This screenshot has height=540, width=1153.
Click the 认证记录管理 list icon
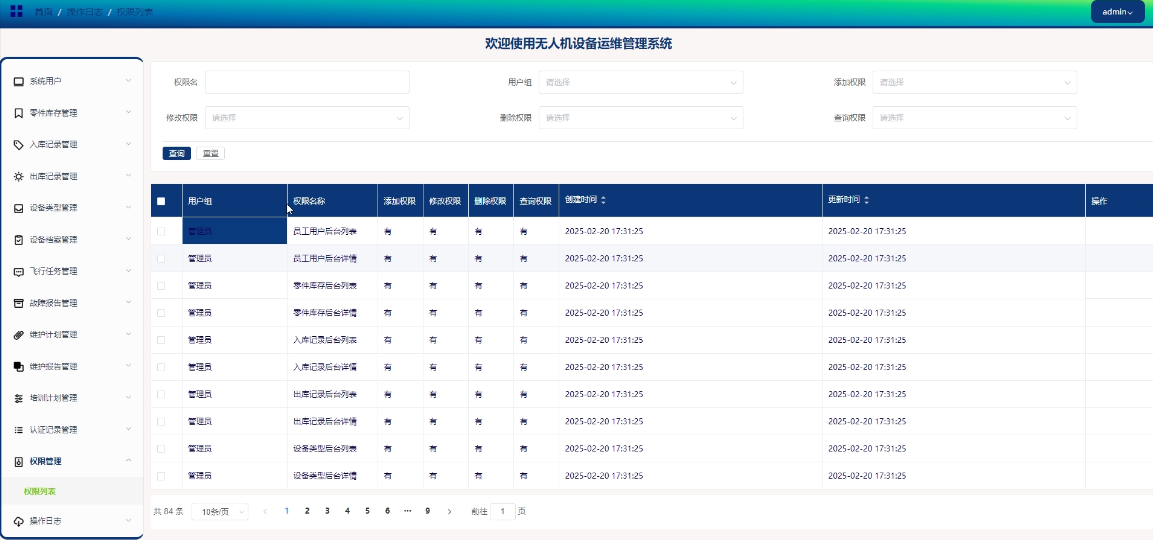19,430
